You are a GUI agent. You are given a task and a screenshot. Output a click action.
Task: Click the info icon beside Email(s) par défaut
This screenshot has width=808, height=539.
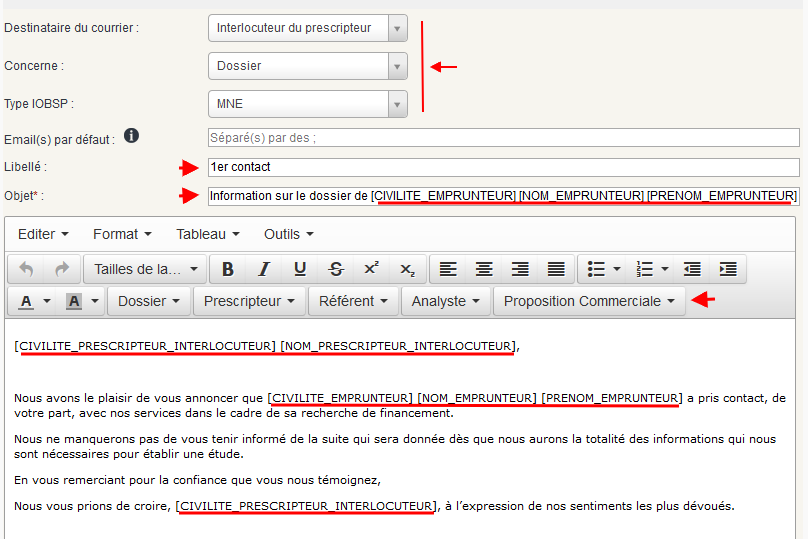coord(131,136)
